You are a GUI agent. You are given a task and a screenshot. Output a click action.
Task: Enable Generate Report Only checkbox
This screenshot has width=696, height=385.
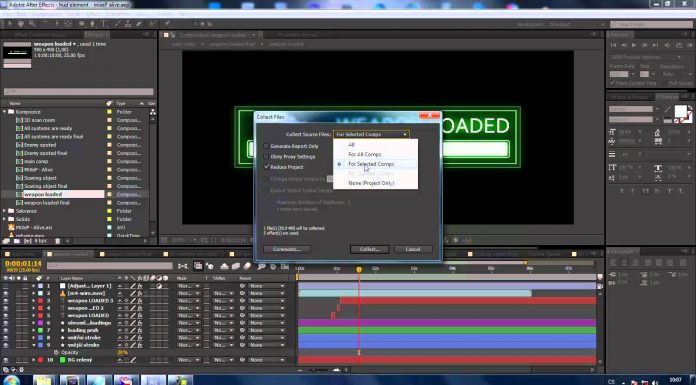[x=266, y=146]
